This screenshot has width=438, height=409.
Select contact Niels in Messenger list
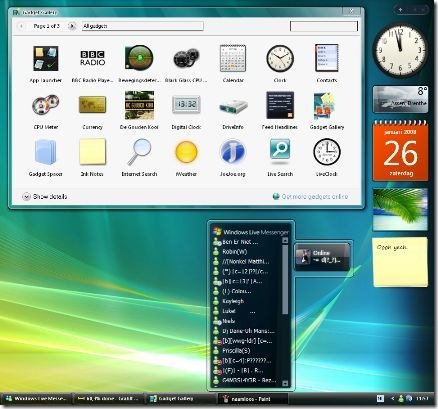[229, 321]
